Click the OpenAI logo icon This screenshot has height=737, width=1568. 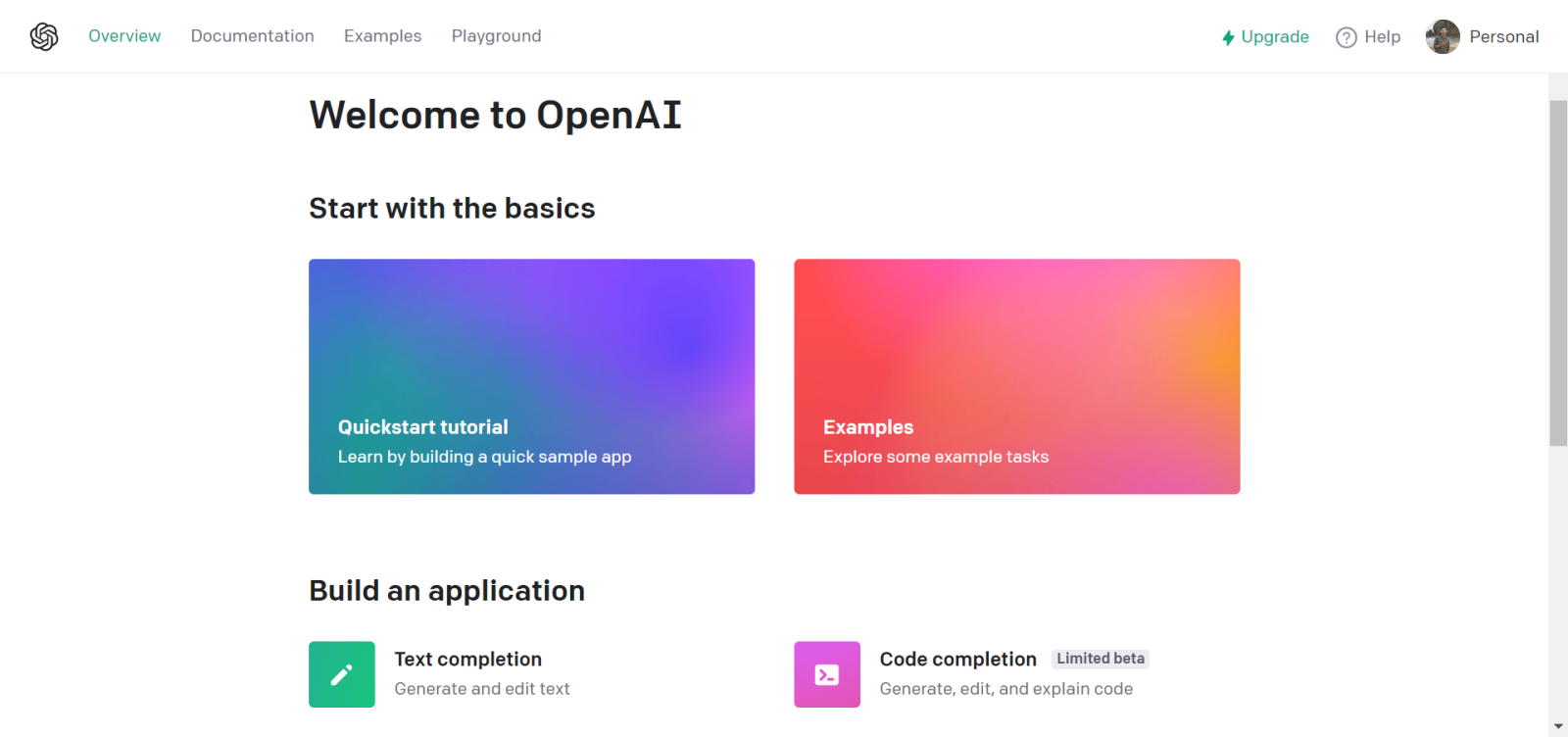click(x=44, y=36)
